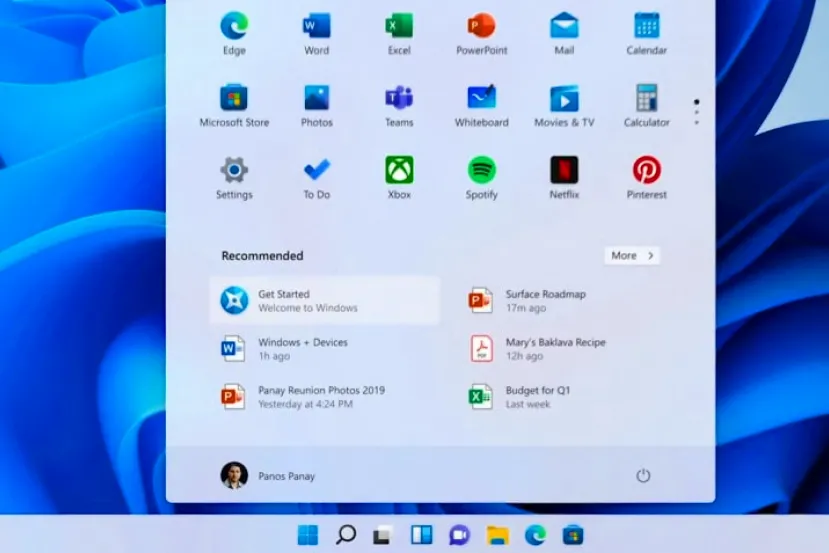Open Task View on the taskbar
This screenshot has height=553, width=829.
click(383, 535)
